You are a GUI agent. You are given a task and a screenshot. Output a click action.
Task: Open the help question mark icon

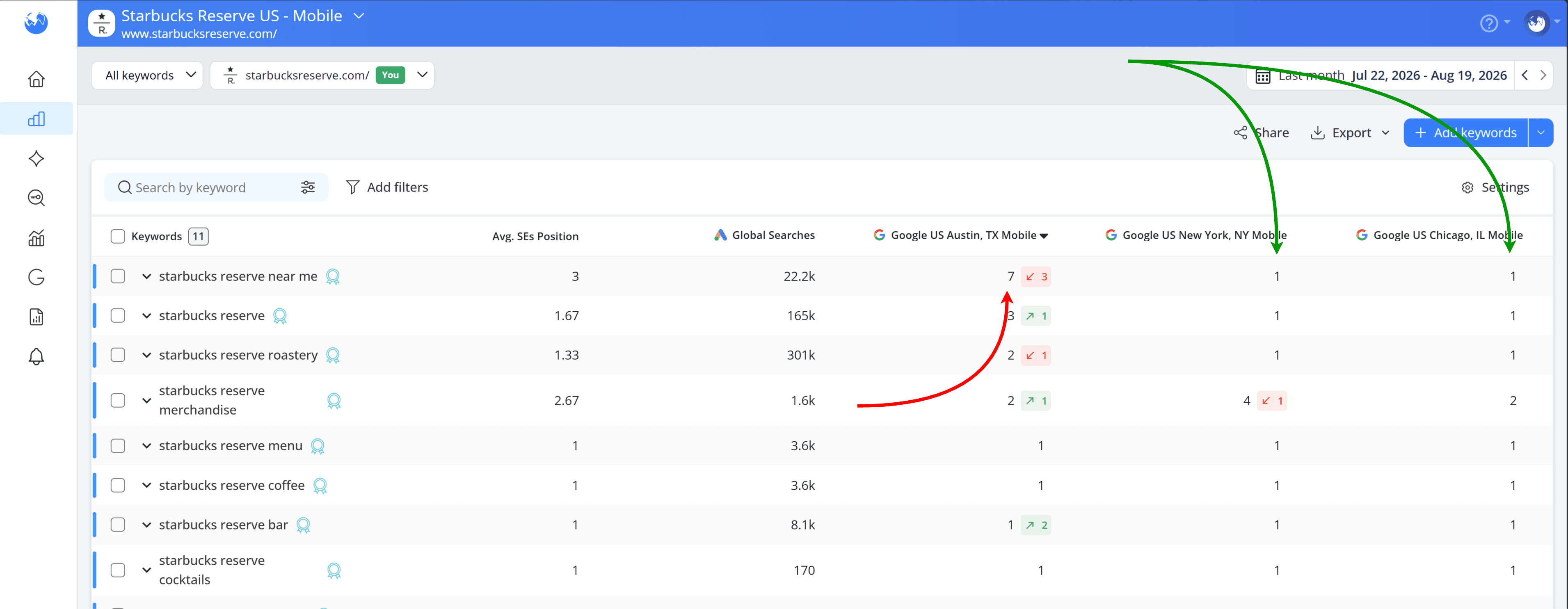(x=1488, y=23)
